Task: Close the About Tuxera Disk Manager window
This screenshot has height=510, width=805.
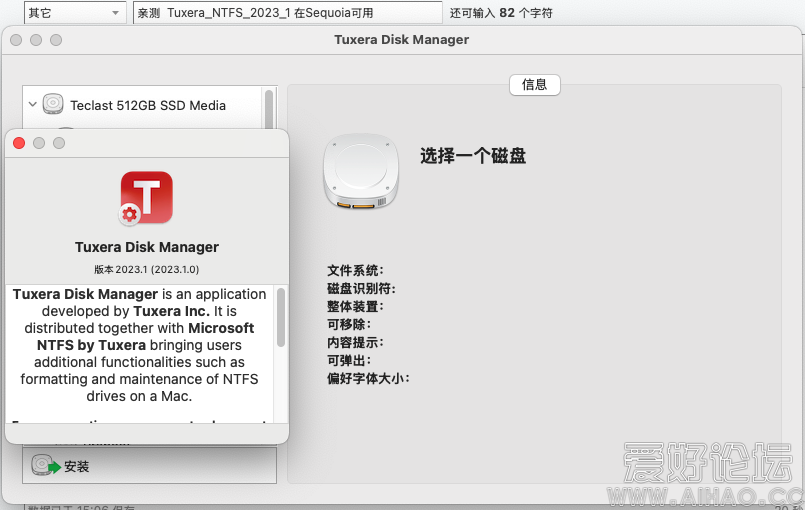Action: point(19,143)
